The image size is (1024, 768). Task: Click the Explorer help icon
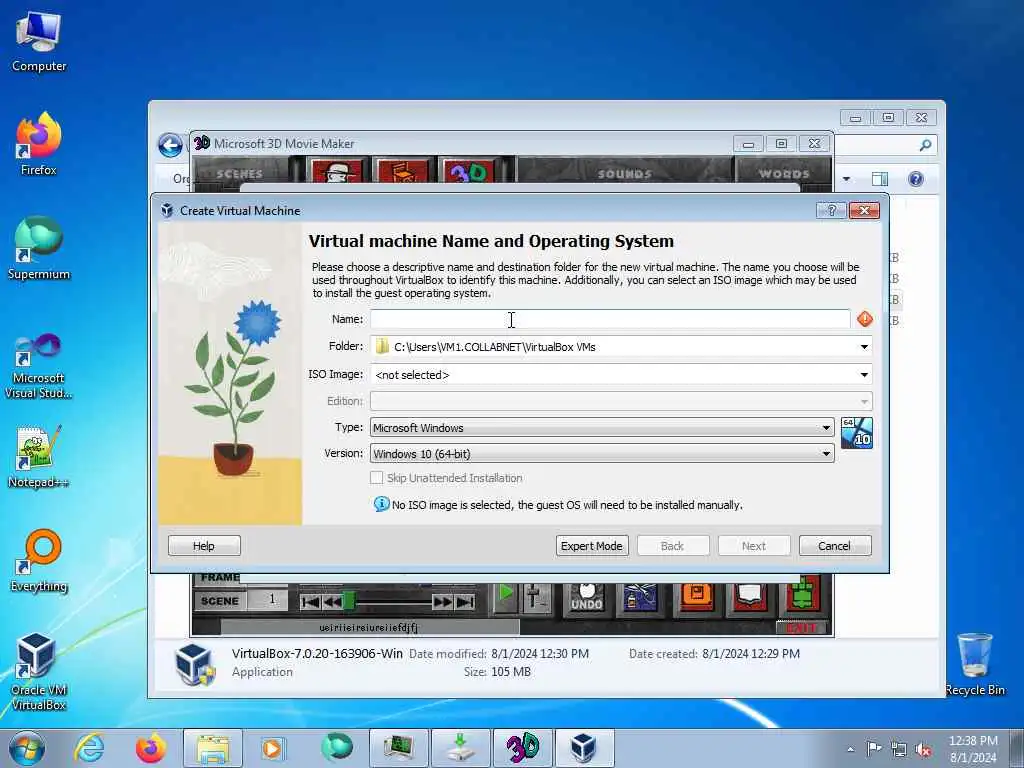click(x=916, y=179)
